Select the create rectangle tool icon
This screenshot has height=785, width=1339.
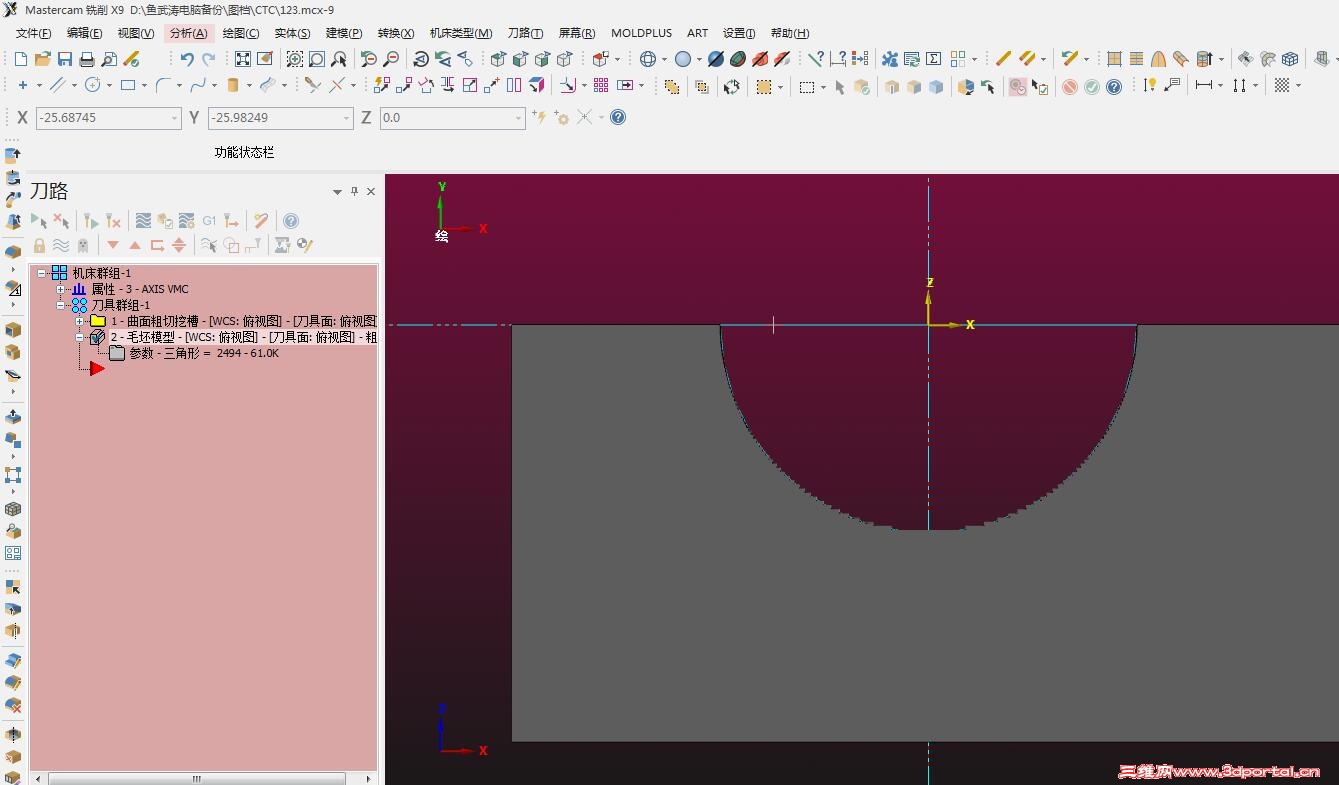(x=128, y=85)
